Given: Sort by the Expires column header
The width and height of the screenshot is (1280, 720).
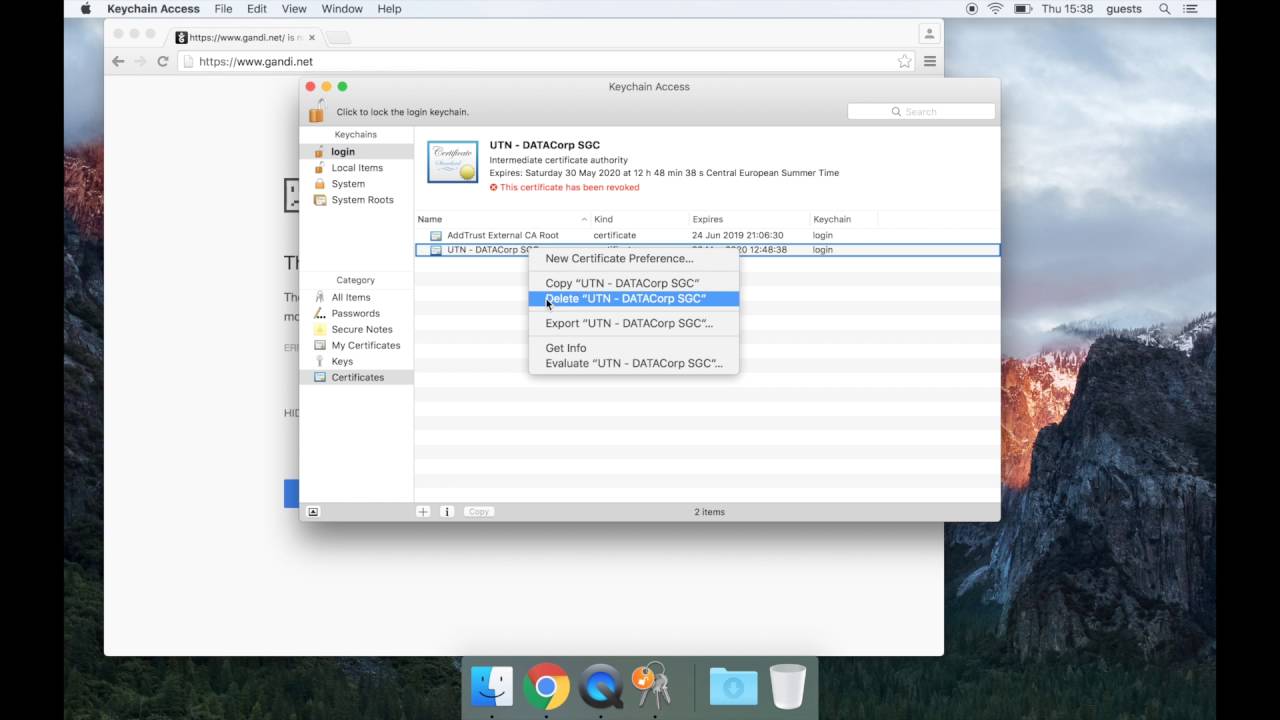Looking at the screenshot, I should pos(749,219).
